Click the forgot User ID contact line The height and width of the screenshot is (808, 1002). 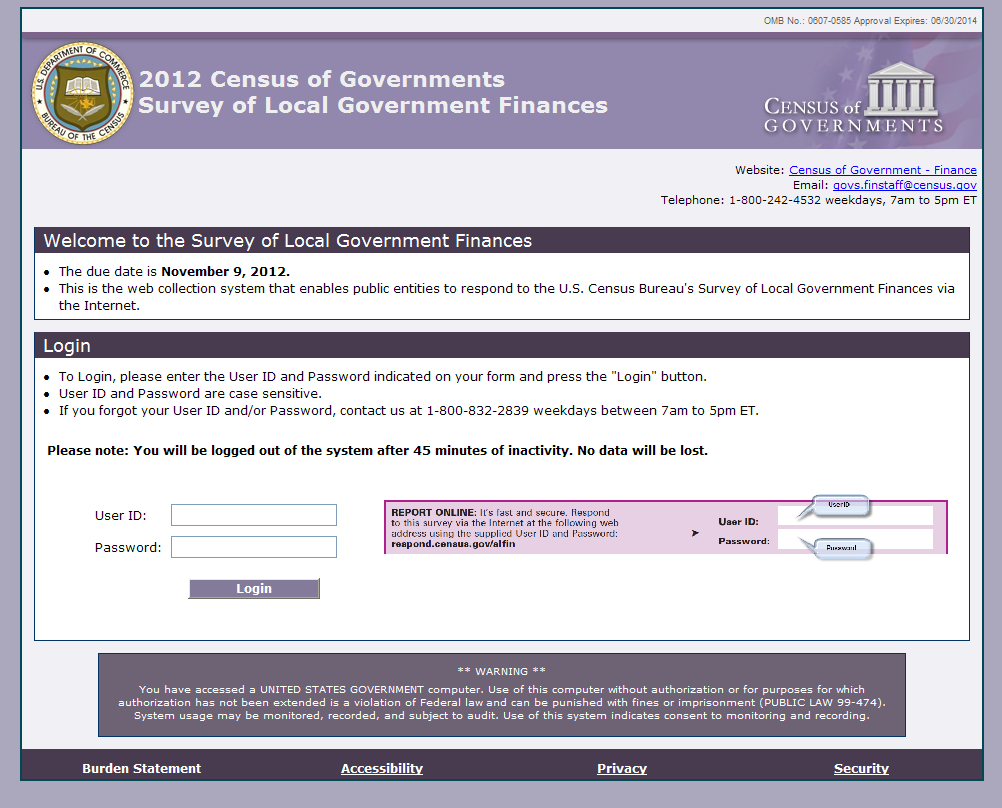point(409,411)
